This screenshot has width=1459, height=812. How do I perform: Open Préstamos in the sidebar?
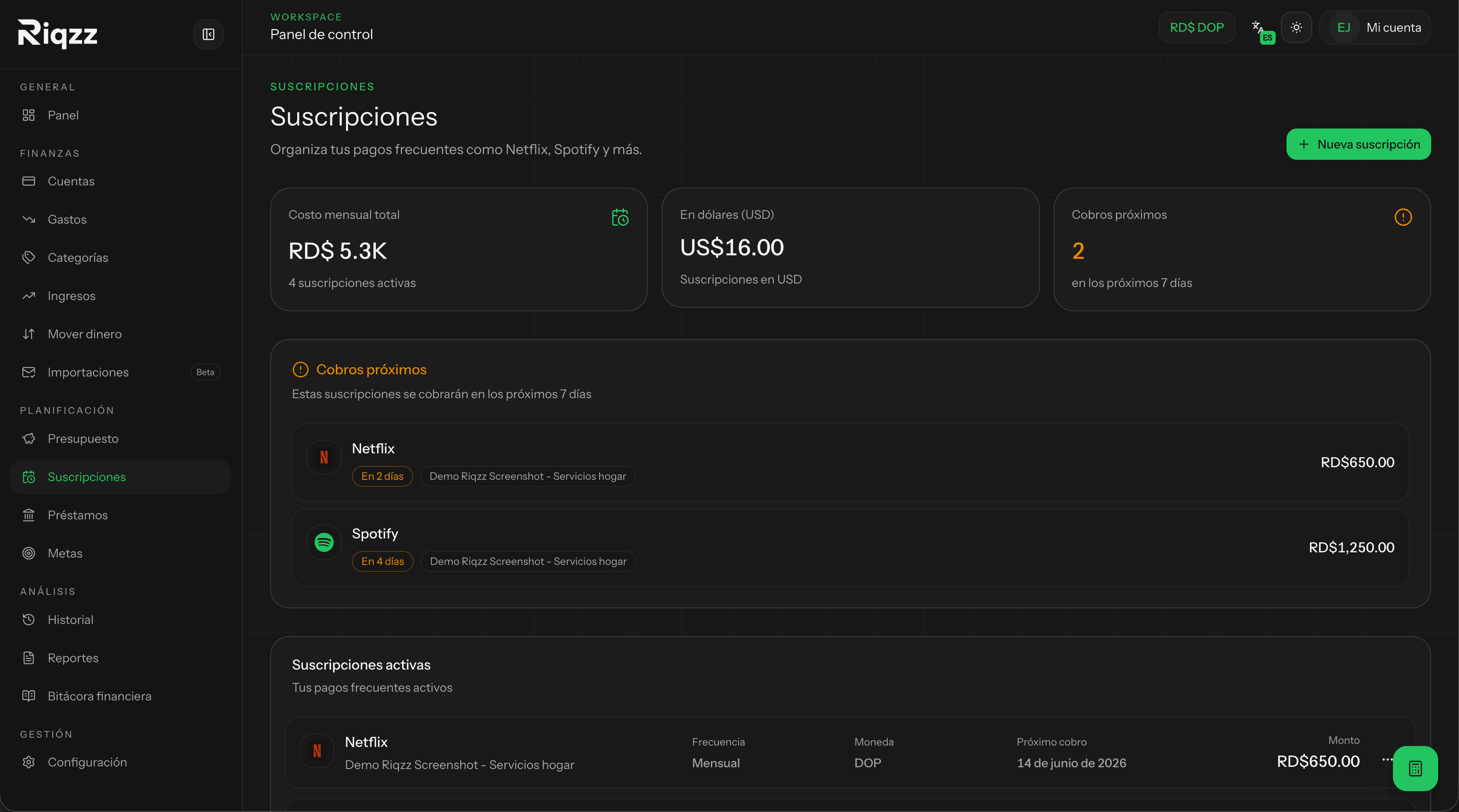pos(120,515)
